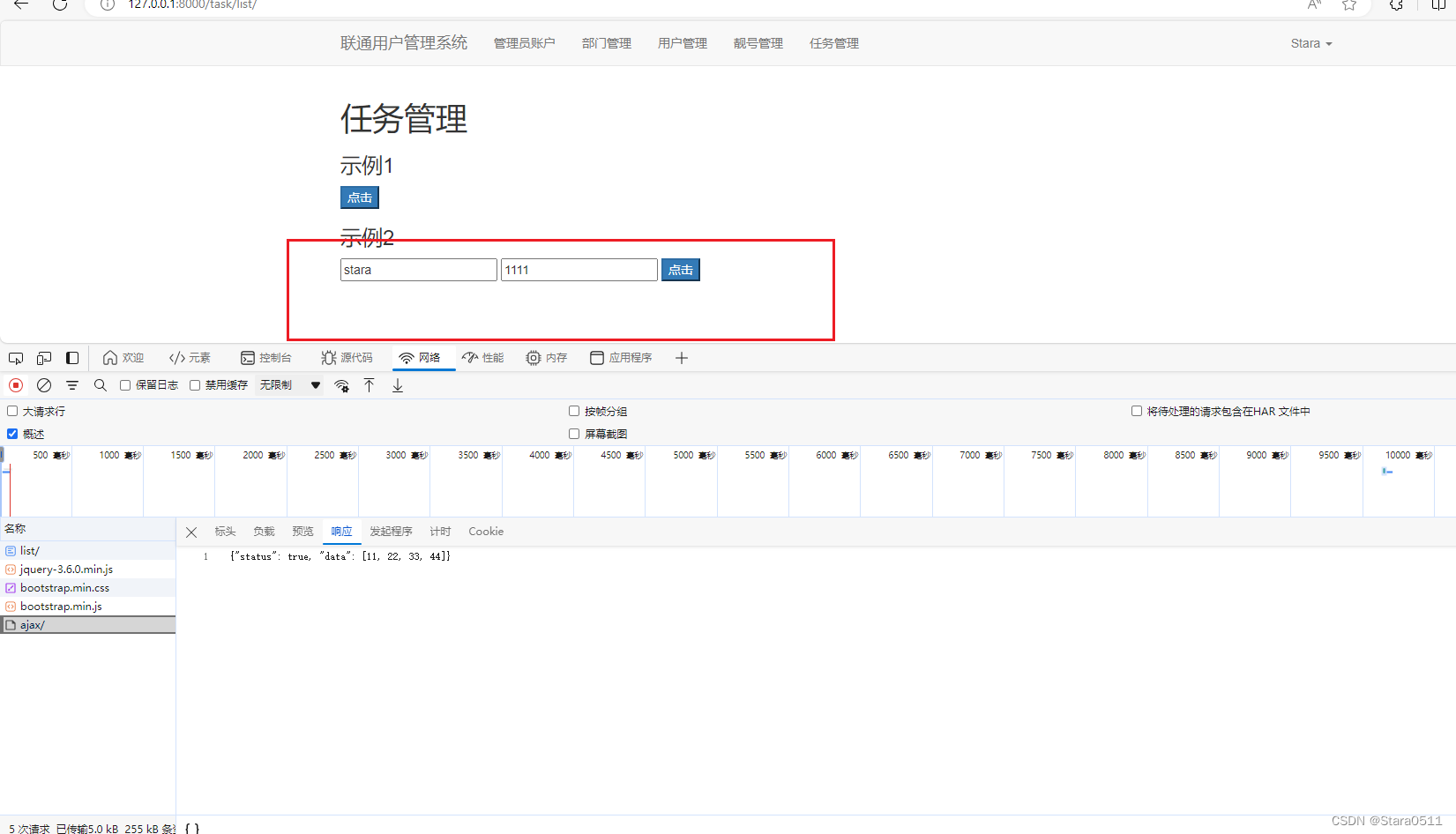1456x834 pixels.
Task: Open the 内存 memory tab
Action: tap(547, 358)
